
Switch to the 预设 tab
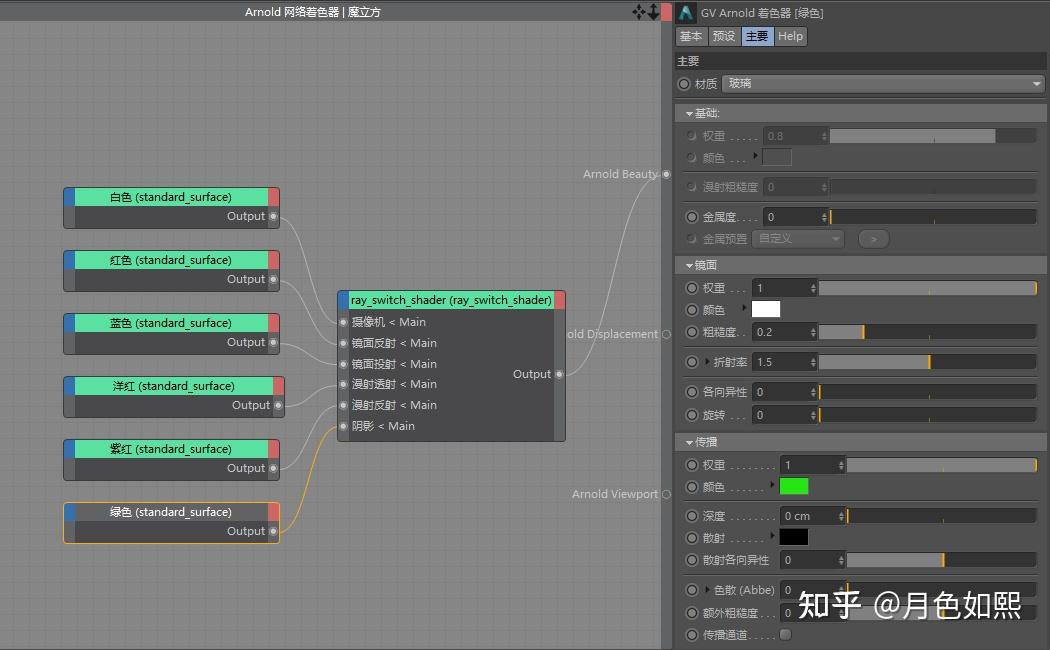tap(723, 36)
